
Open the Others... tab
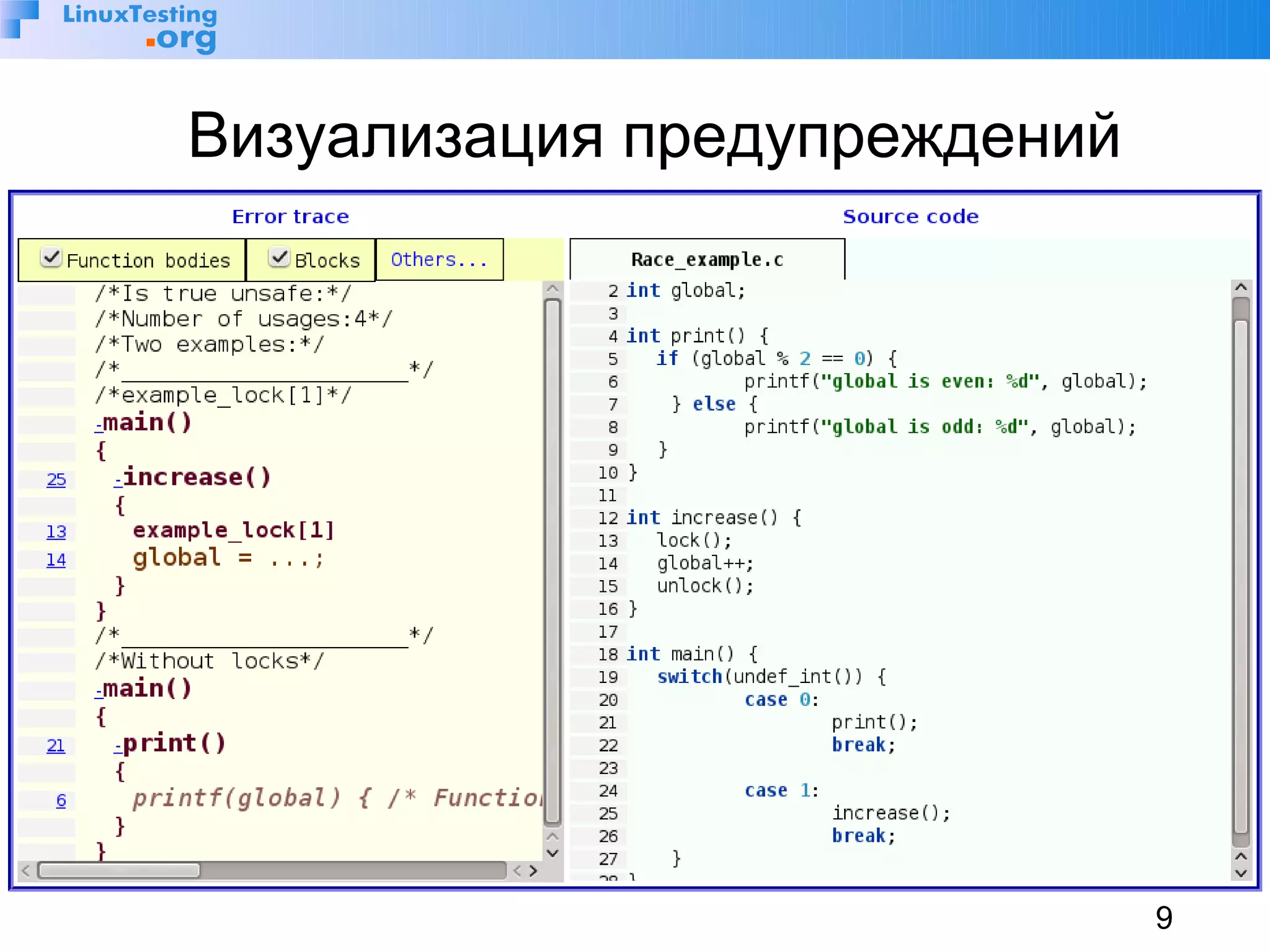point(438,260)
